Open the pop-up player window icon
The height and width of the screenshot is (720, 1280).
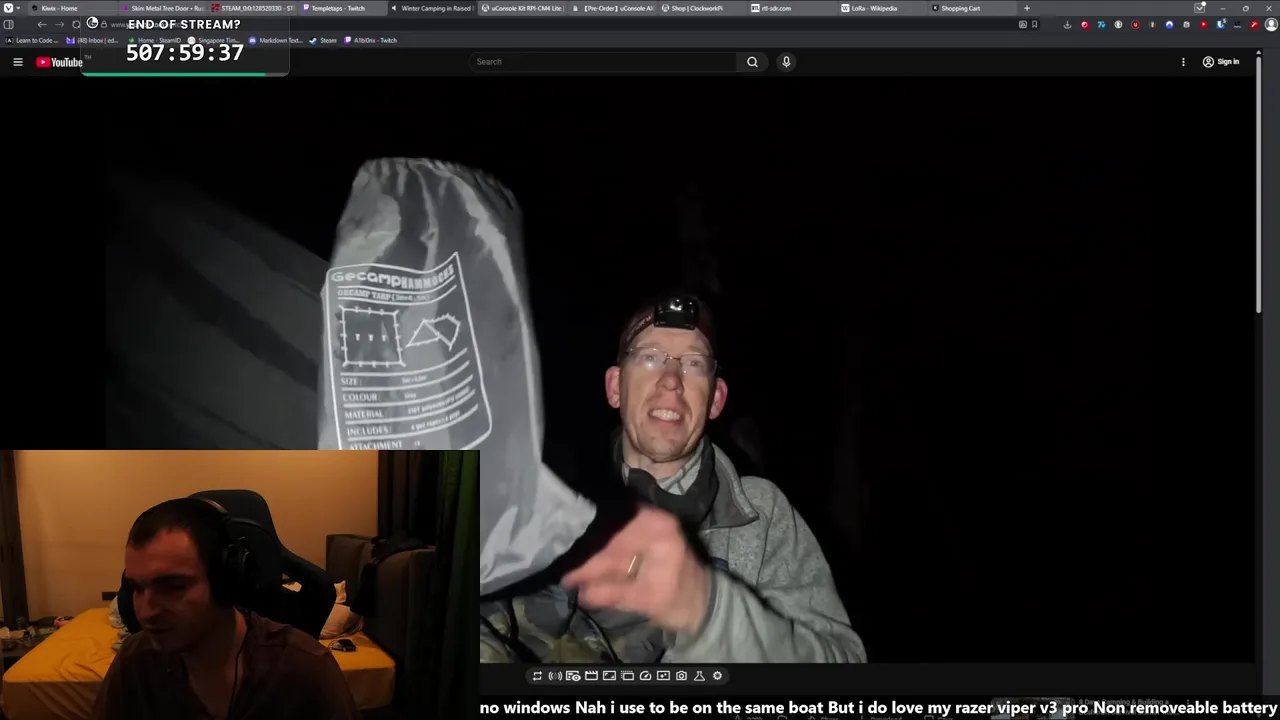coord(627,676)
